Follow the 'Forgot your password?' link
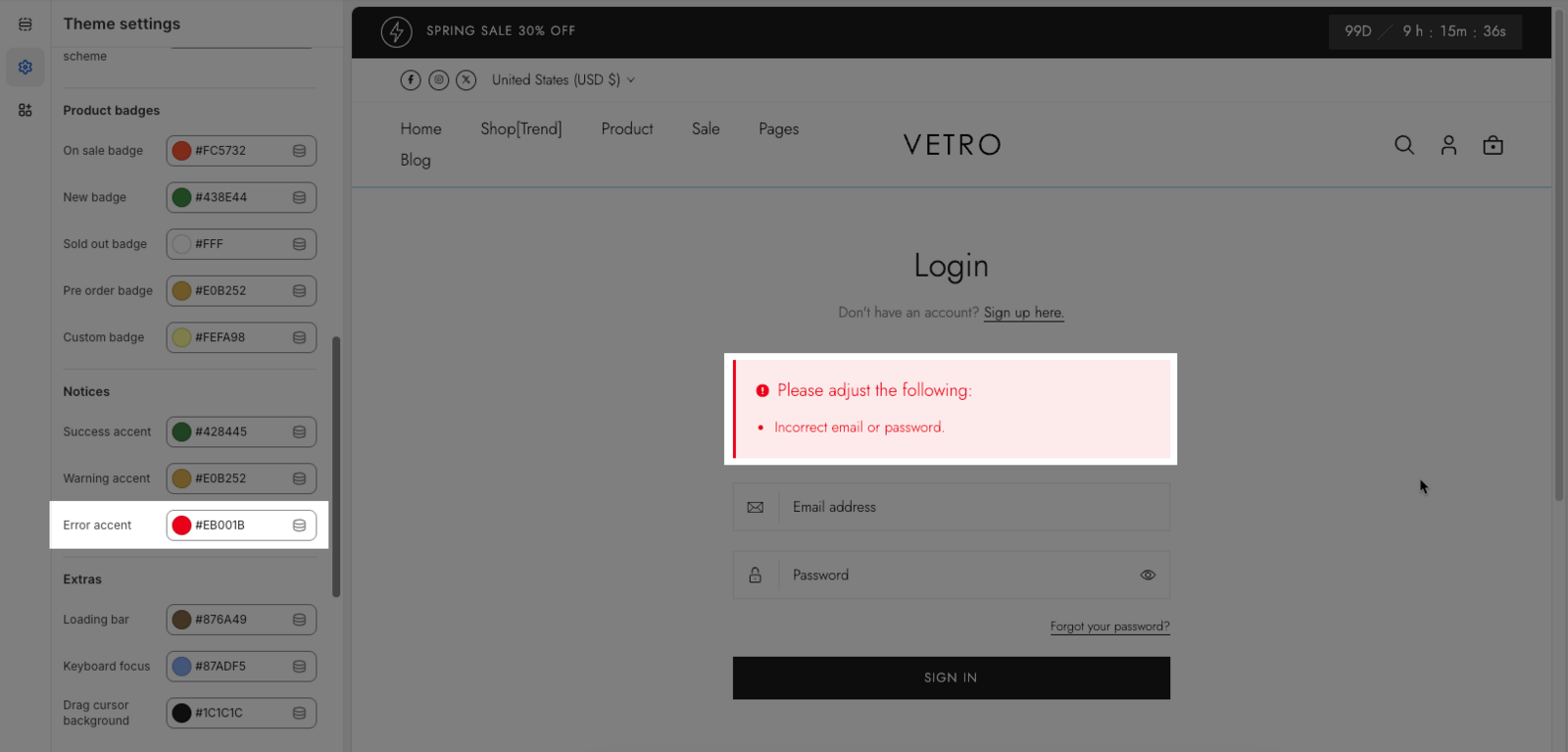 1109,627
